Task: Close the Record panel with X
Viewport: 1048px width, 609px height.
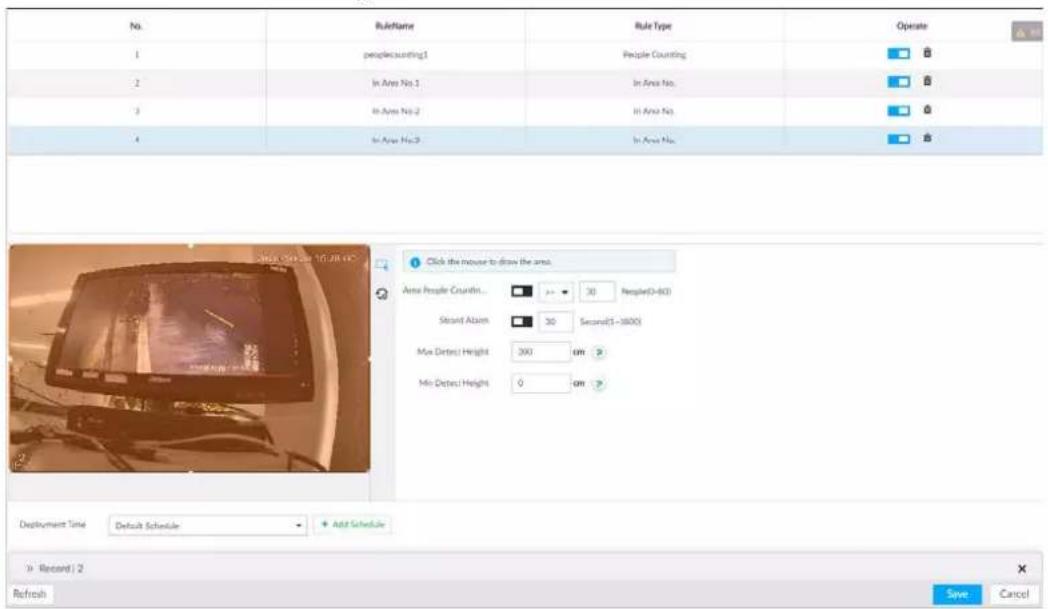Action: [x=1021, y=569]
